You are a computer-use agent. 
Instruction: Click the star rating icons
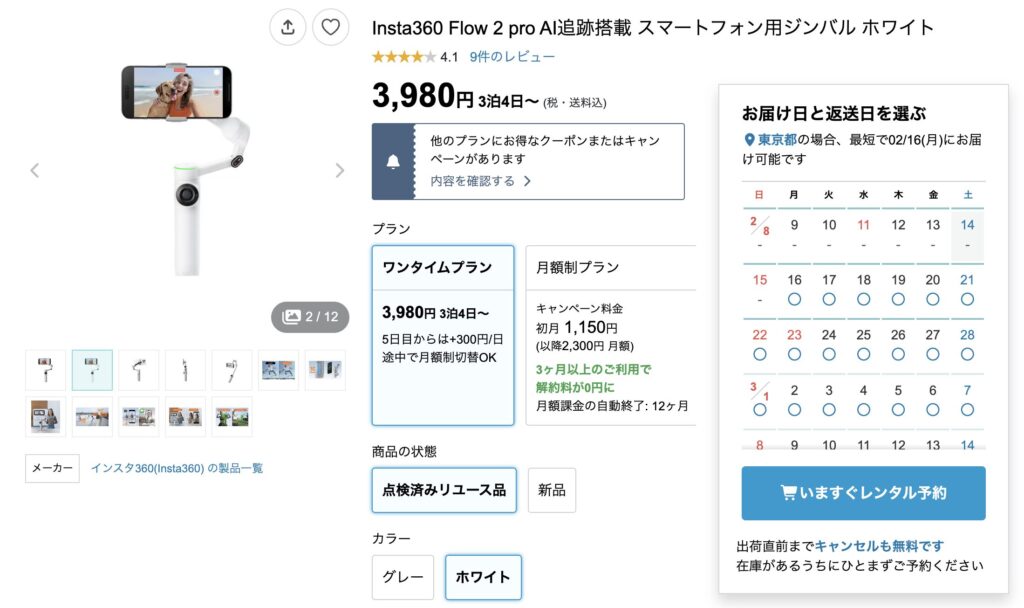point(403,57)
